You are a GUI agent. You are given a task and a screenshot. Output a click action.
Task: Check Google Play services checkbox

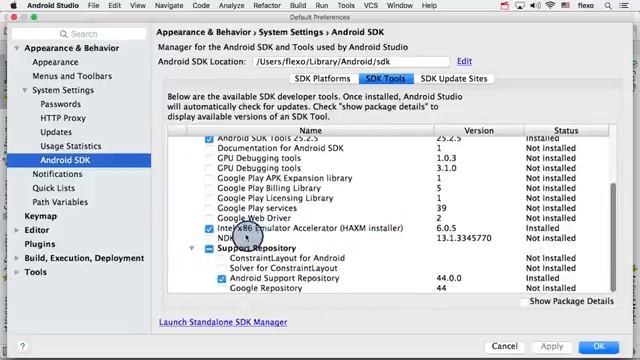pyautogui.click(x=209, y=208)
